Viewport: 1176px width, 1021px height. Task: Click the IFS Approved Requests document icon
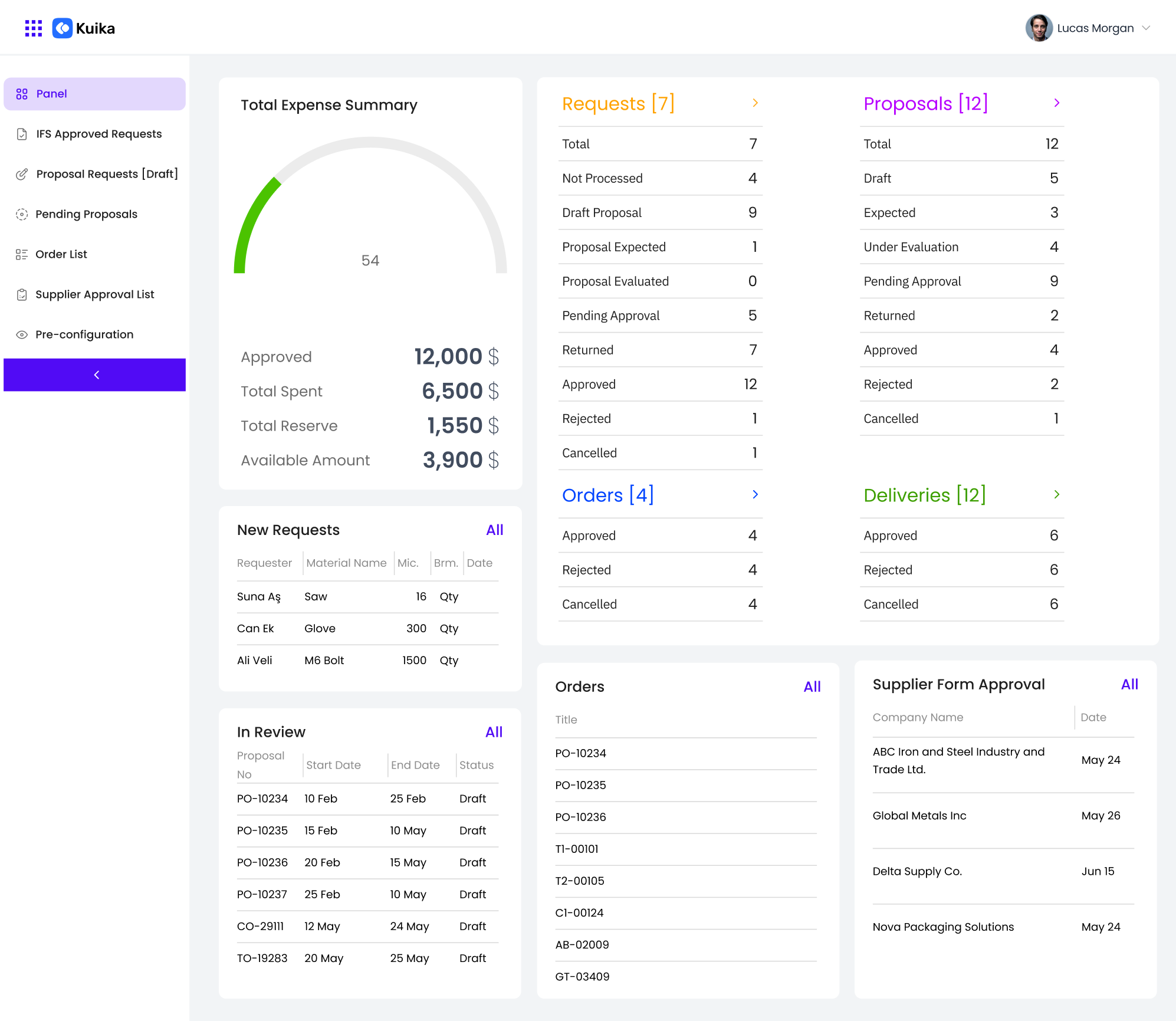coord(22,134)
